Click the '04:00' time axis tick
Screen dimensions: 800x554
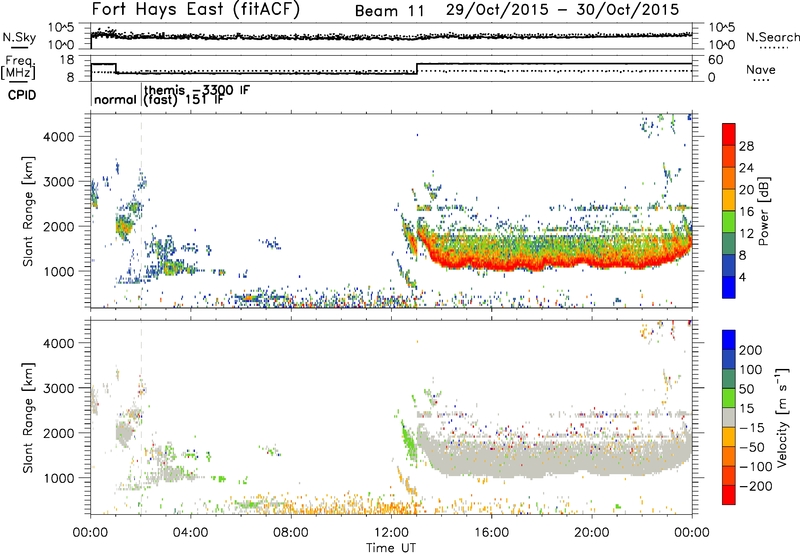[x=190, y=533]
